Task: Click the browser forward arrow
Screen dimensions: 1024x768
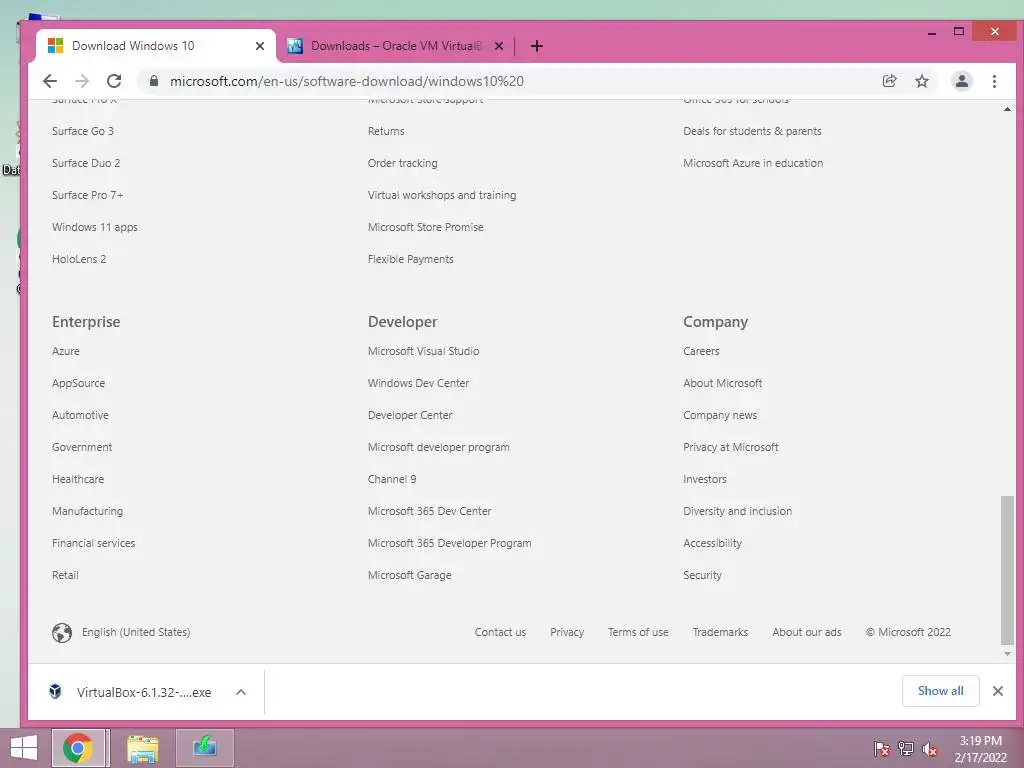Action: click(x=82, y=81)
